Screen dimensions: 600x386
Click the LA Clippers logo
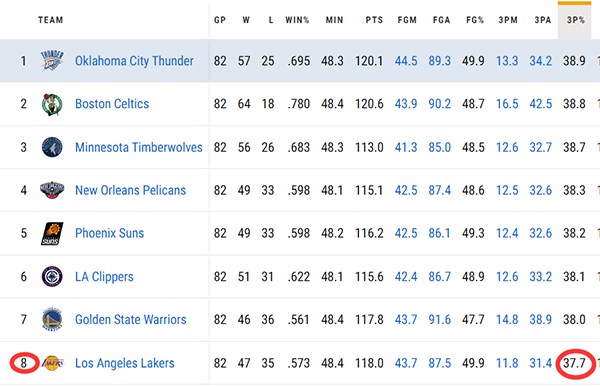point(52,277)
